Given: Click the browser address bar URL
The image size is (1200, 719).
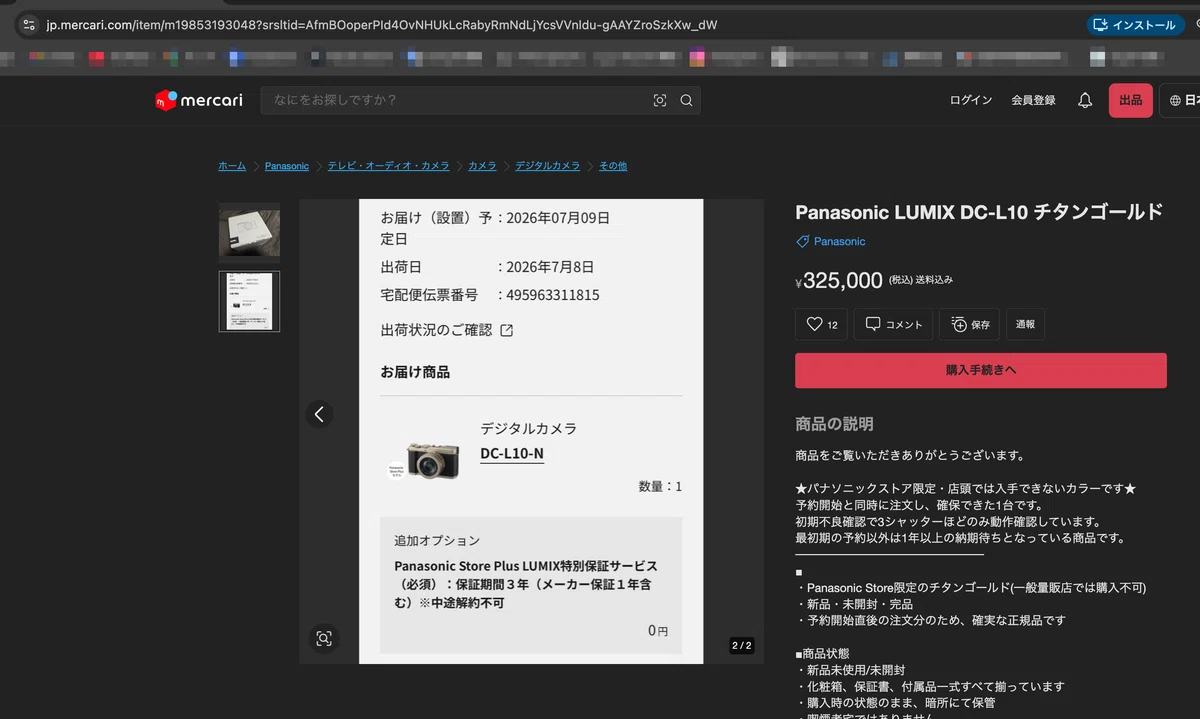Looking at the screenshot, I should point(382,24).
